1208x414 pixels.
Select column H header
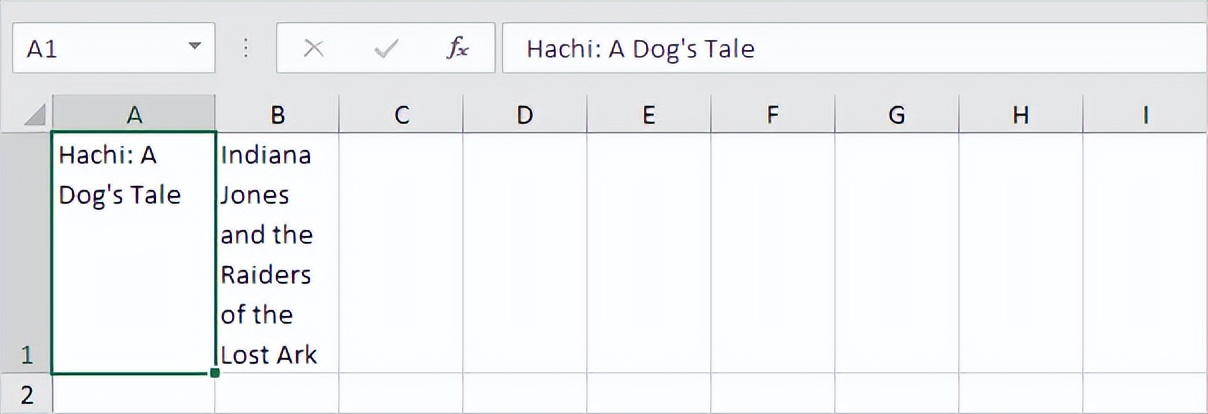click(x=1020, y=116)
